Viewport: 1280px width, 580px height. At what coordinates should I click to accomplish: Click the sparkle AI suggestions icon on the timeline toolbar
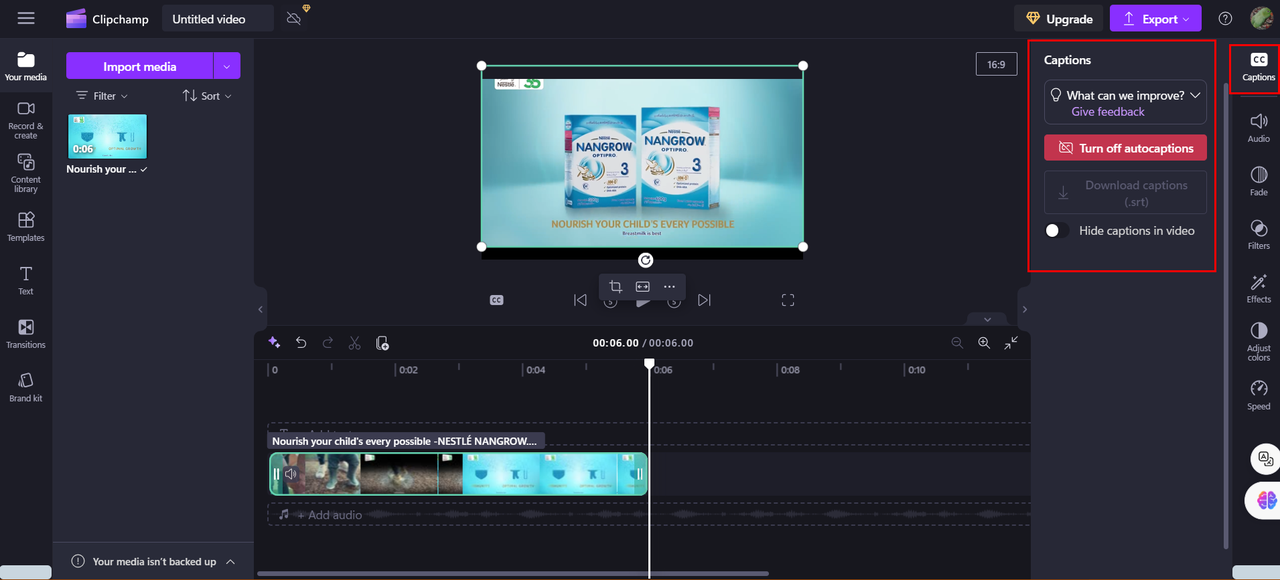coord(274,343)
